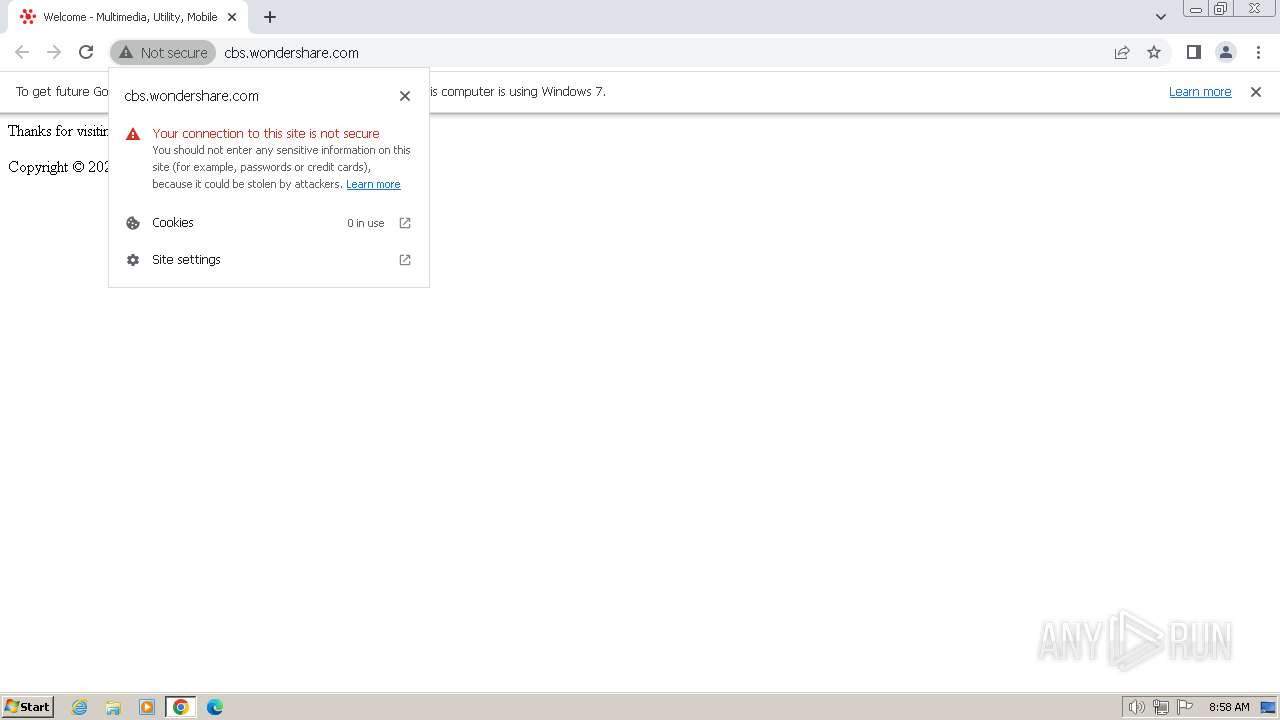Open Action Center flag icon
This screenshot has height=720, width=1280.
[1185, 707]
